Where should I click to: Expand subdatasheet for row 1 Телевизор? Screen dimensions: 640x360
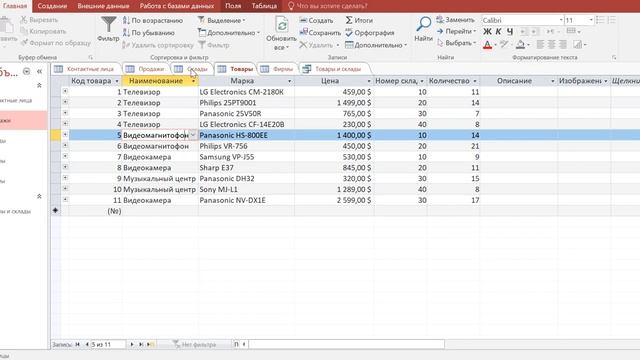[65, 91]
